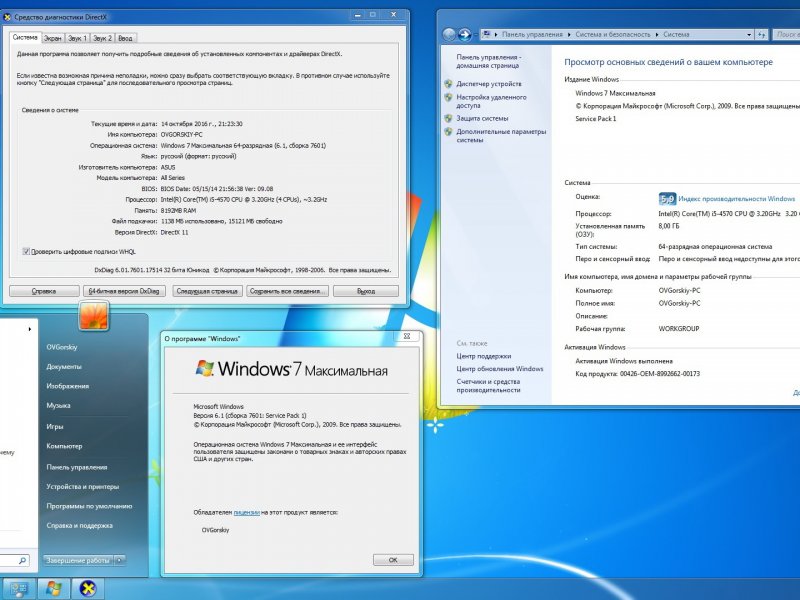Click the 'Завершение работы' shutdown button
This screenshot has width=800, height=600.
78,560
